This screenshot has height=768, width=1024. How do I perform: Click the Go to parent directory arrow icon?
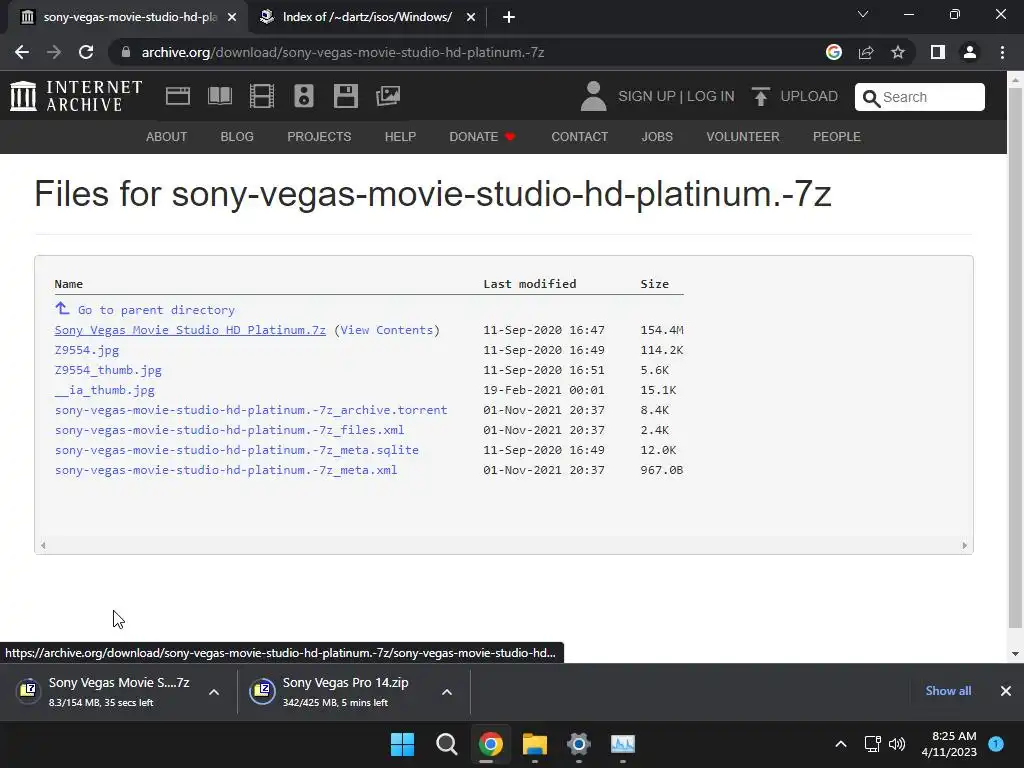click(62, 308)
